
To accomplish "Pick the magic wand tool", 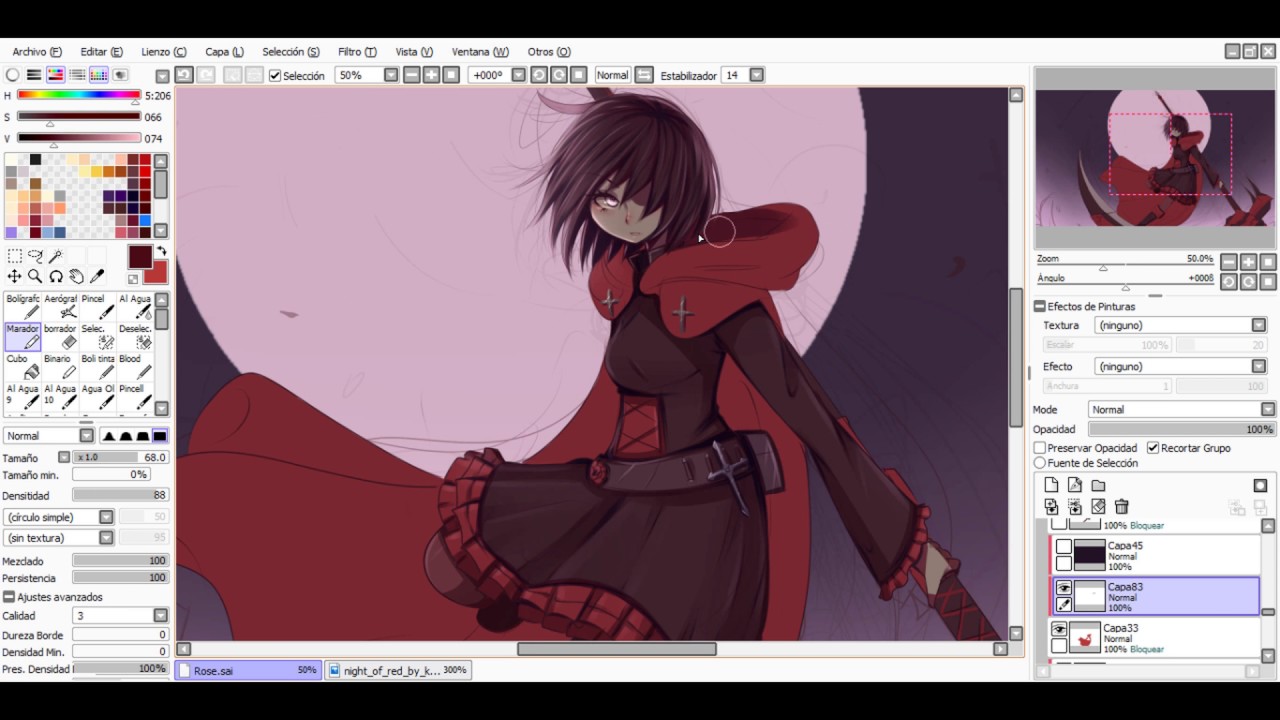I will point(56,257).
